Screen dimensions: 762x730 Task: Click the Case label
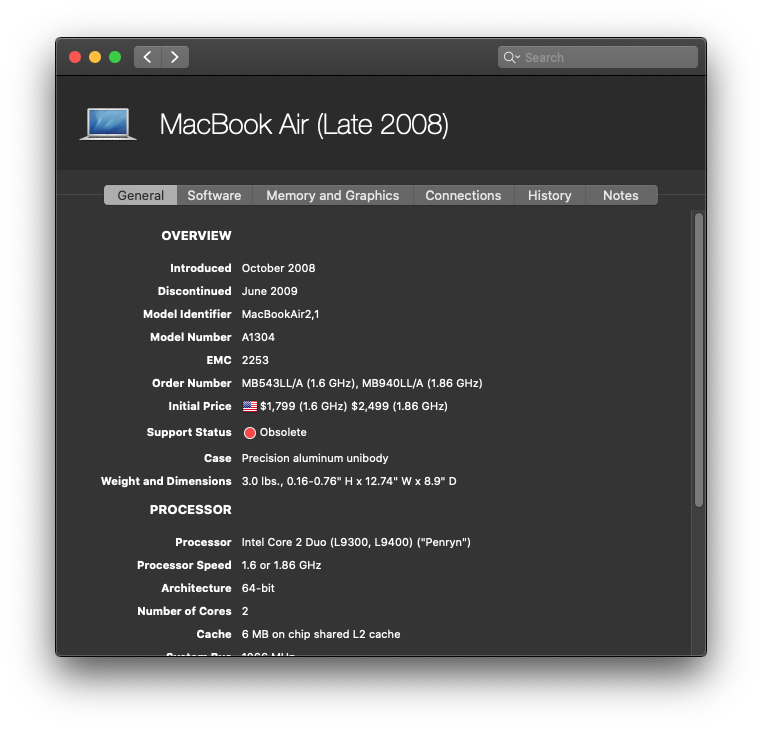(218, 458)
